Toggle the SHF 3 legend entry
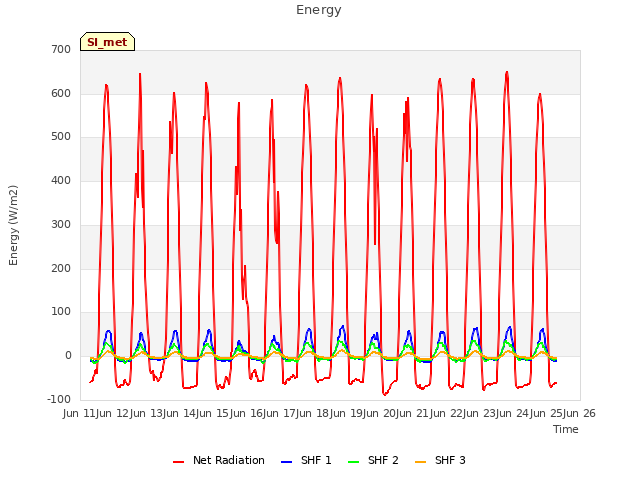Image resolution: width=640 pixels, height=480 pixels. point(440,460)
